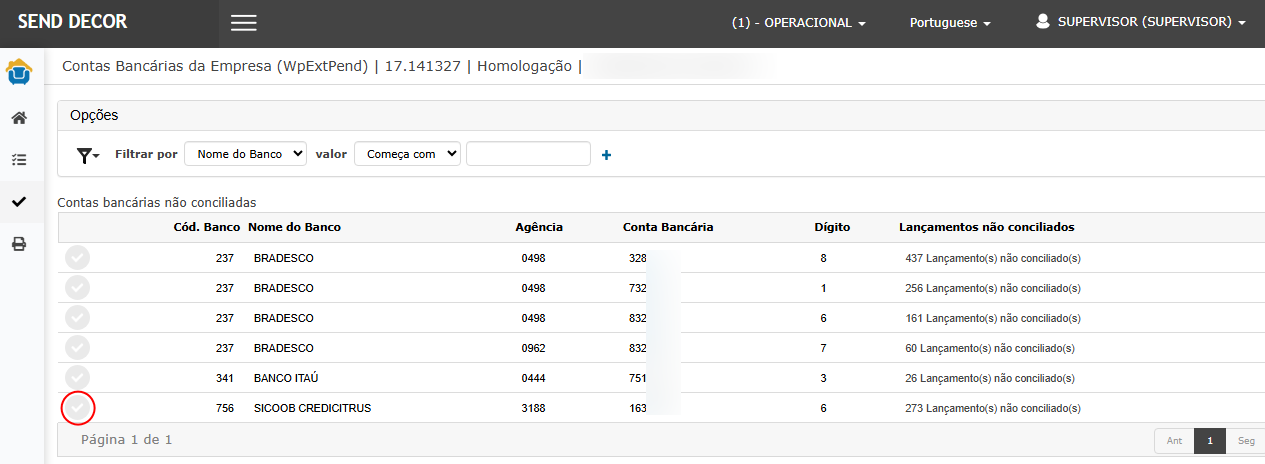Go to Home via sidebar house icon
Image resolution: width=1265 pixels, height=464 pixels.
(x=19, y=118)
